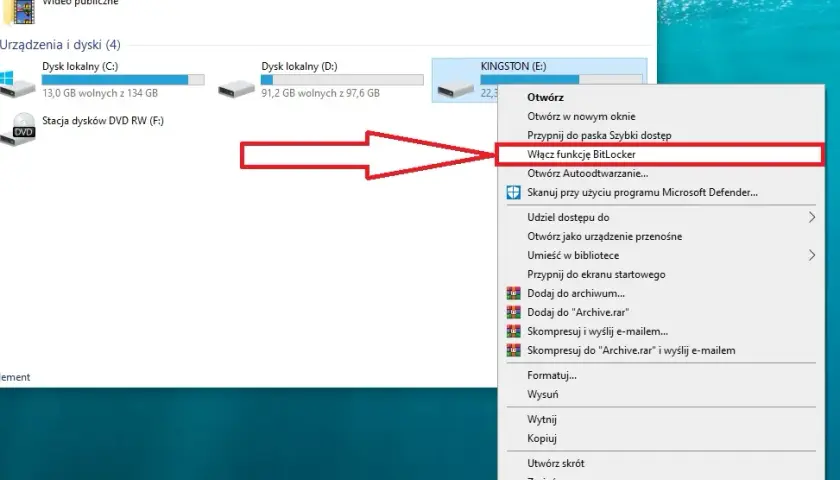
Task: Expand the Umieść w bibliotece submenu arrow
Action: (x=812, y=255)
